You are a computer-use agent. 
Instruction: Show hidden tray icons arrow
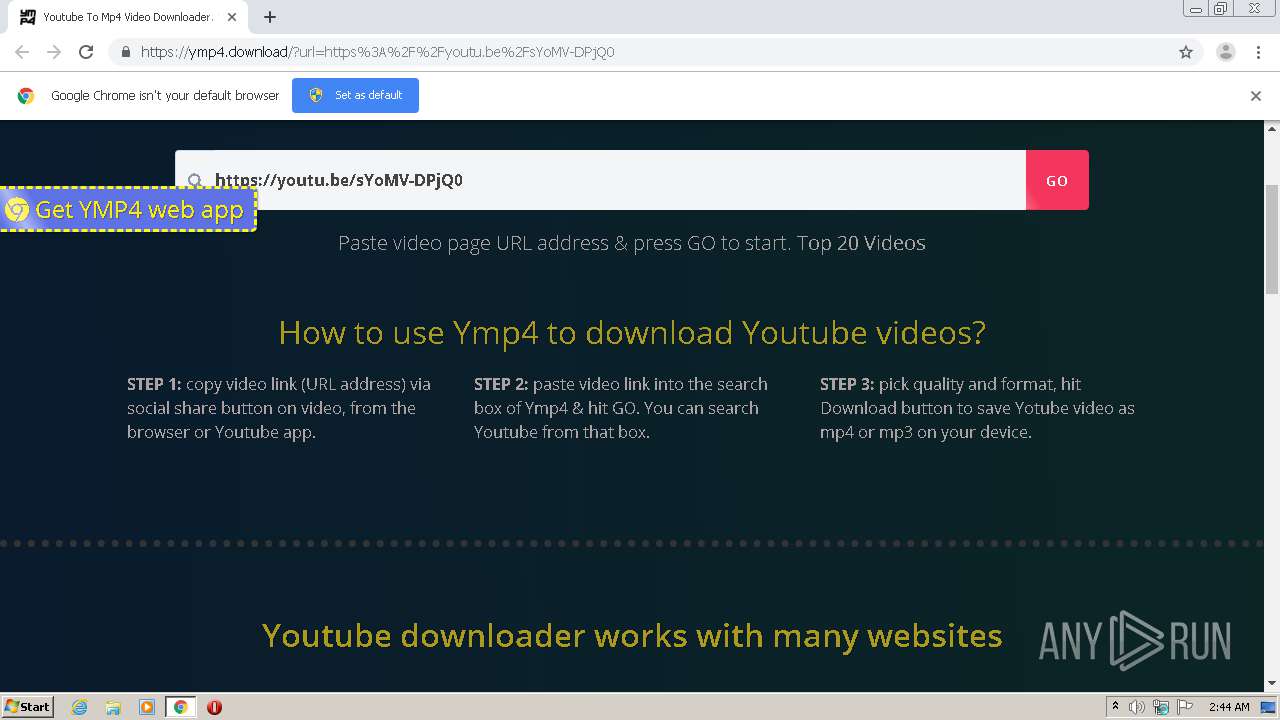click(x=1115, y=707)
